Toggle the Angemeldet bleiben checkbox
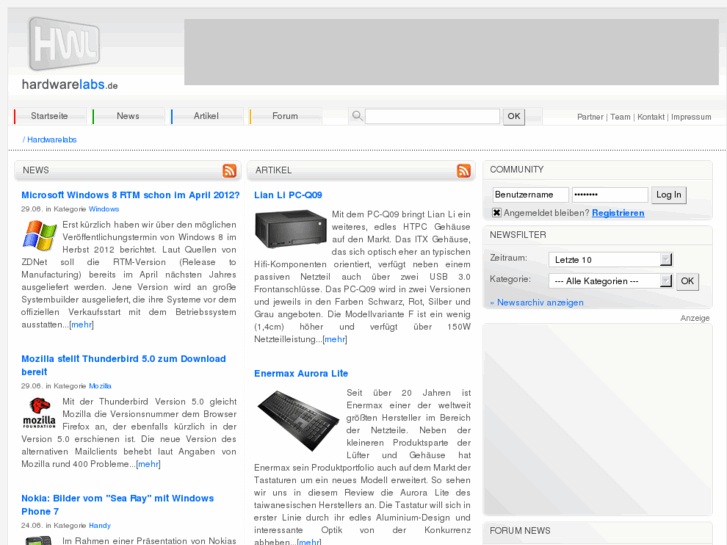The image size is (727, 545). (x=497, y=212)
